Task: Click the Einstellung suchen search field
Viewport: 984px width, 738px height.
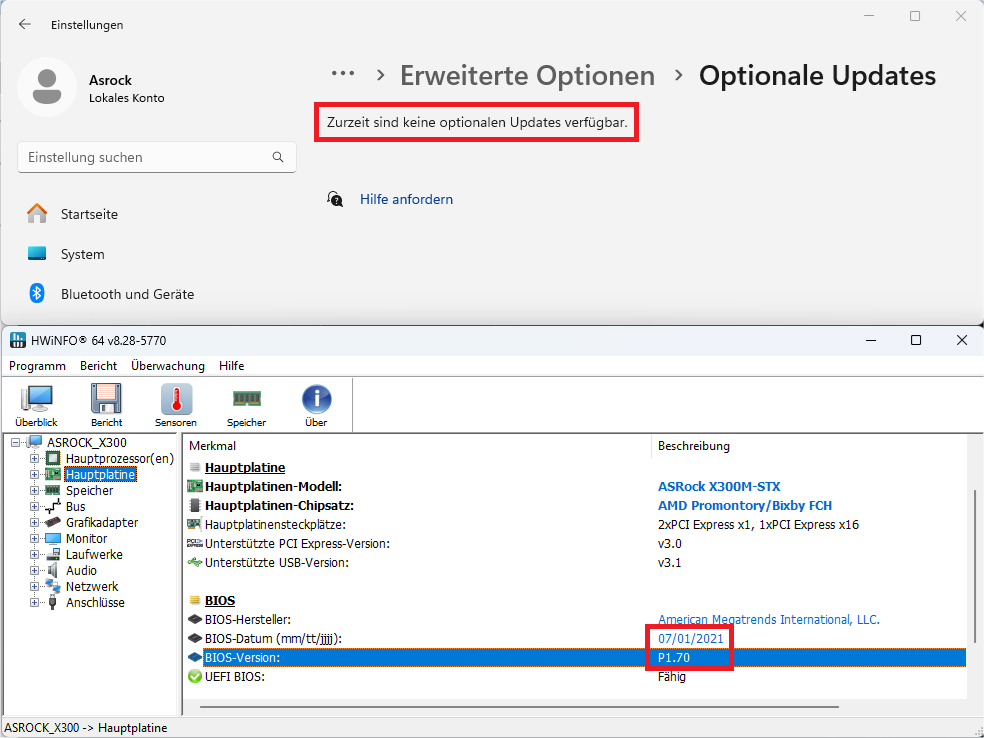Action: 145,158
